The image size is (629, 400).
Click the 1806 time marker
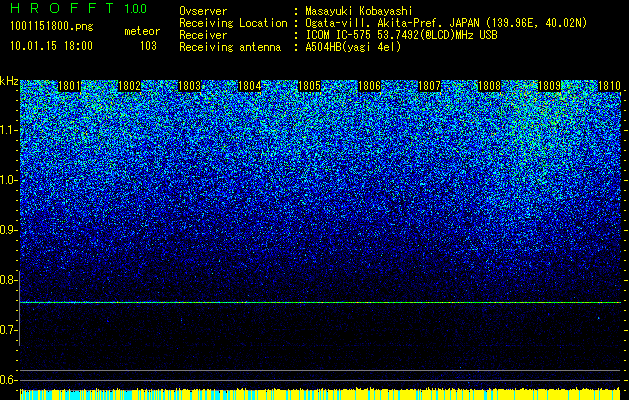pos(369,86)
